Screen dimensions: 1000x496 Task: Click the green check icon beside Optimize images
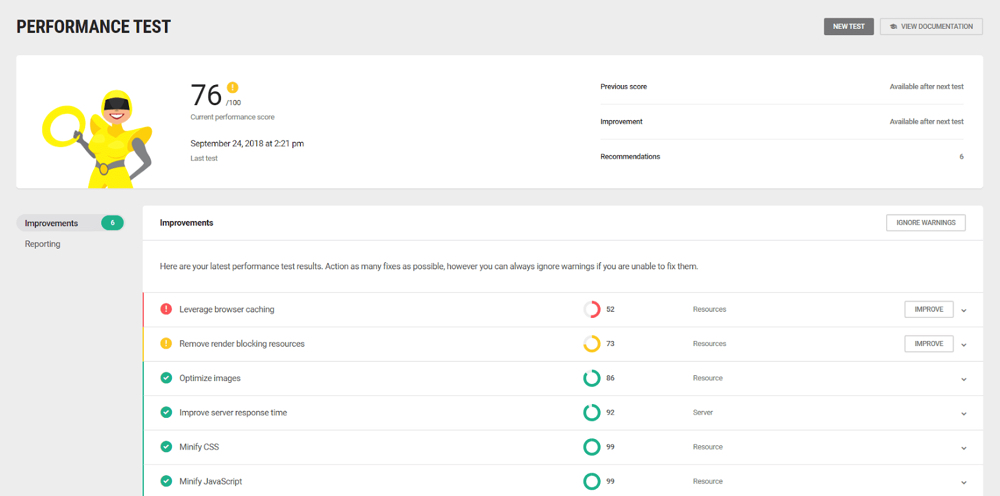pos(166,378)
